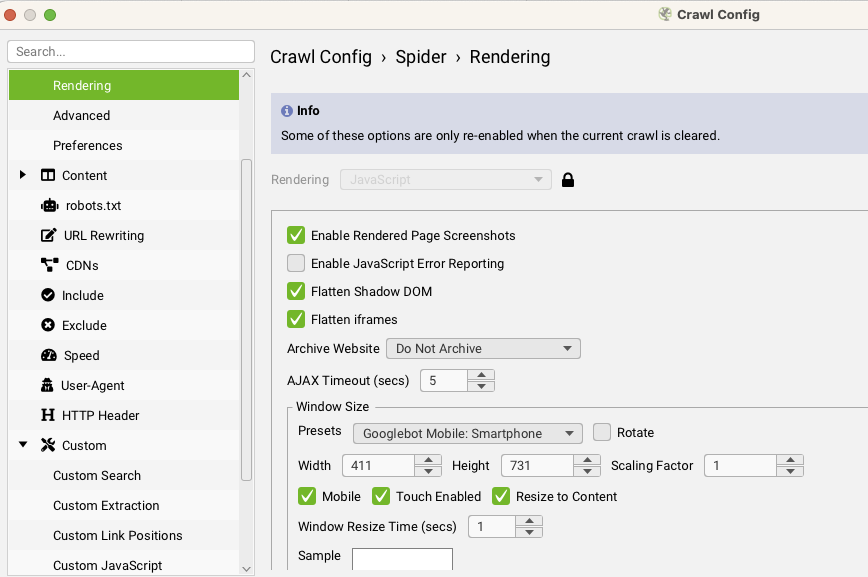Click the User-Agent spy icon
Screen dimensions: 868x577
click(48, 386)
